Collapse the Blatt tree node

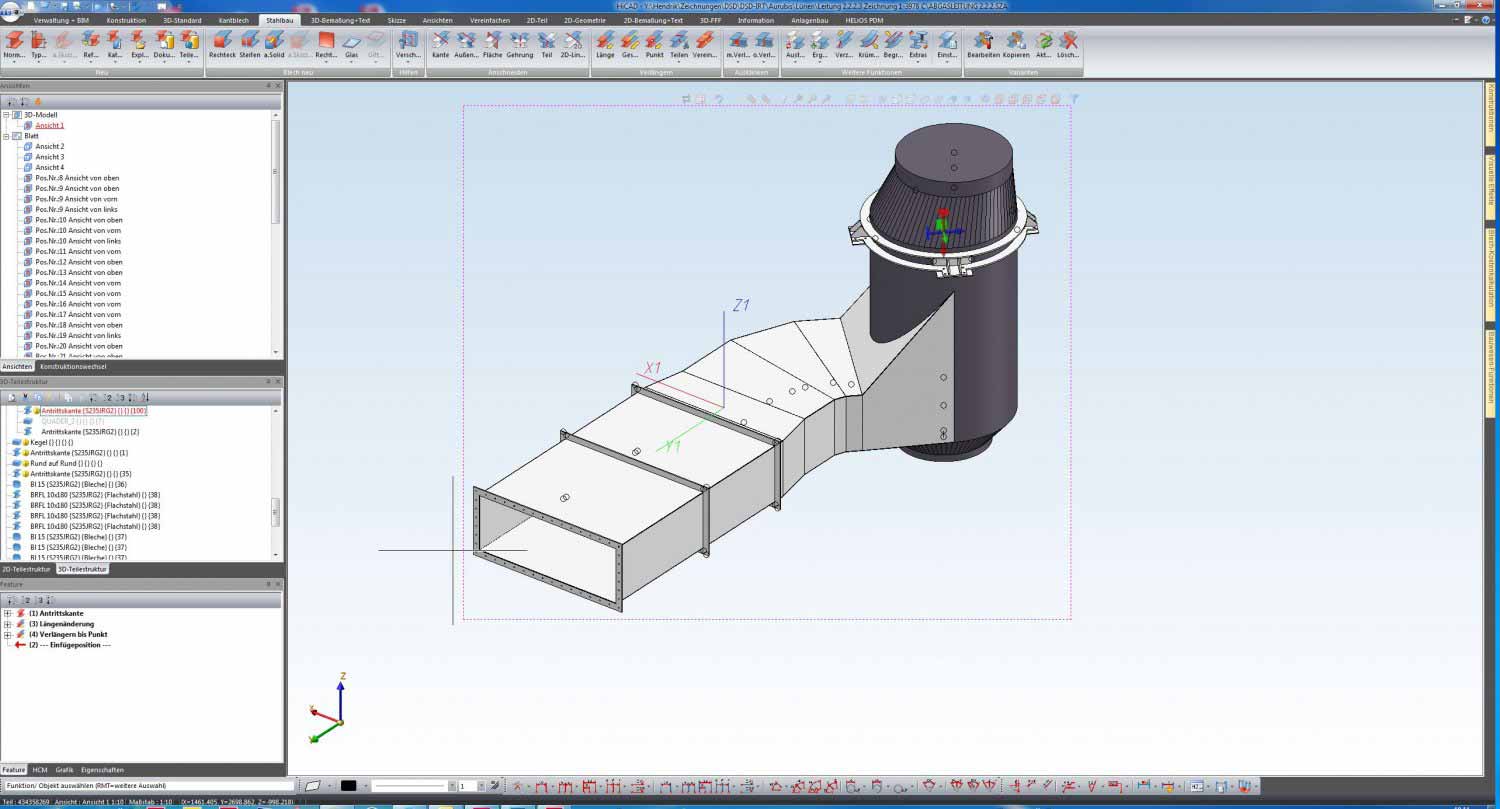click(6, 136)
